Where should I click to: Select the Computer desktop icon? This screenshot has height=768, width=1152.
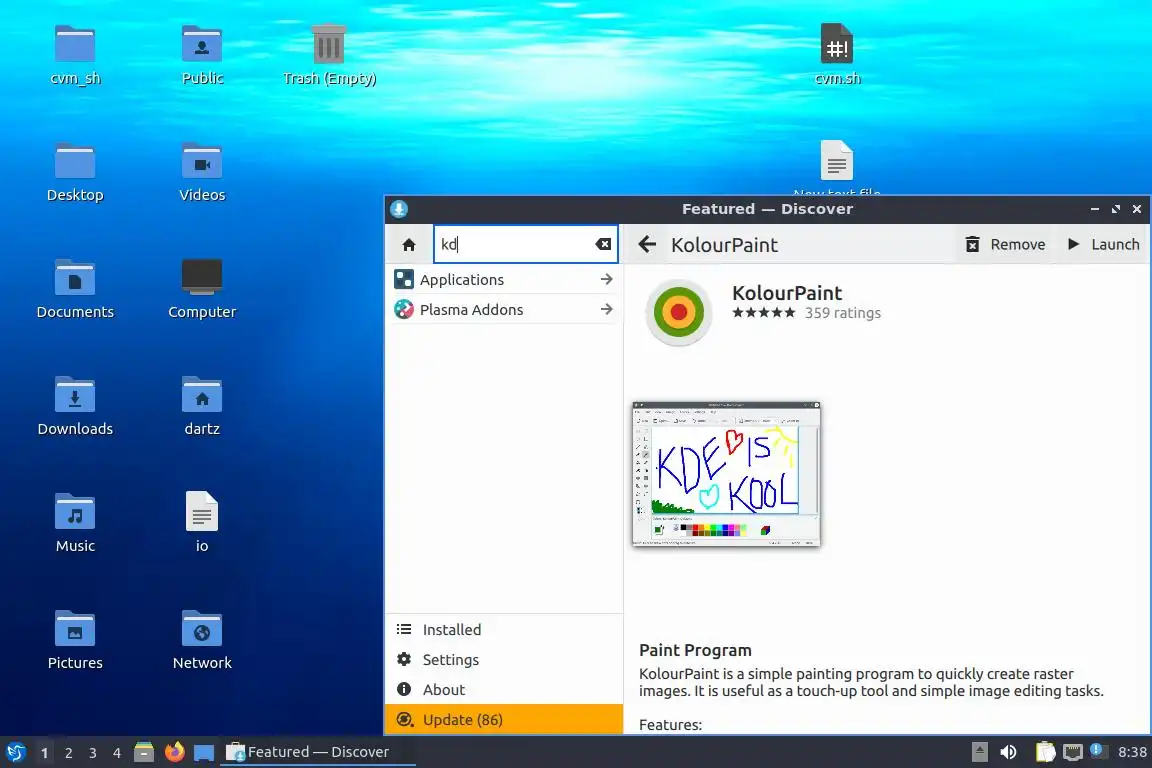click(x=202, y=289)
